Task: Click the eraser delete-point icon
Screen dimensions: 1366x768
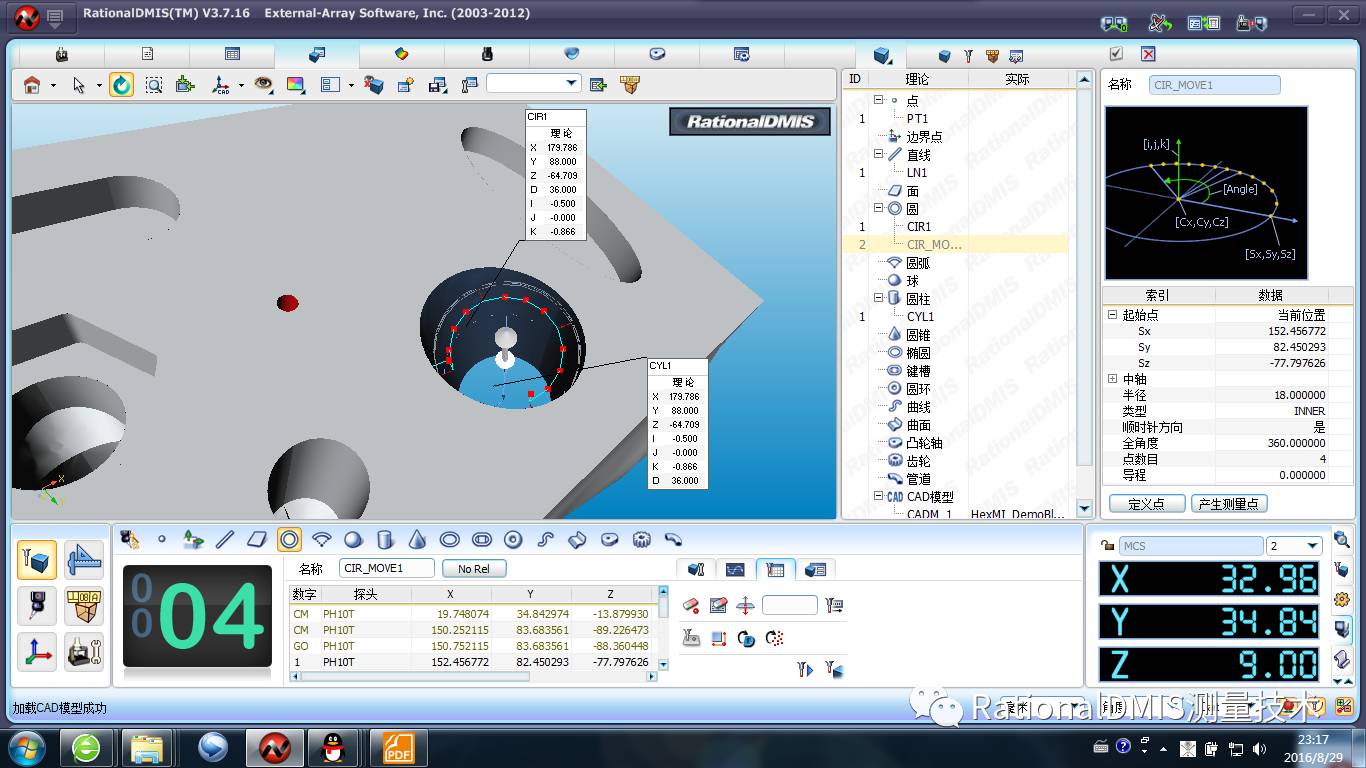Action: [691, 605]
